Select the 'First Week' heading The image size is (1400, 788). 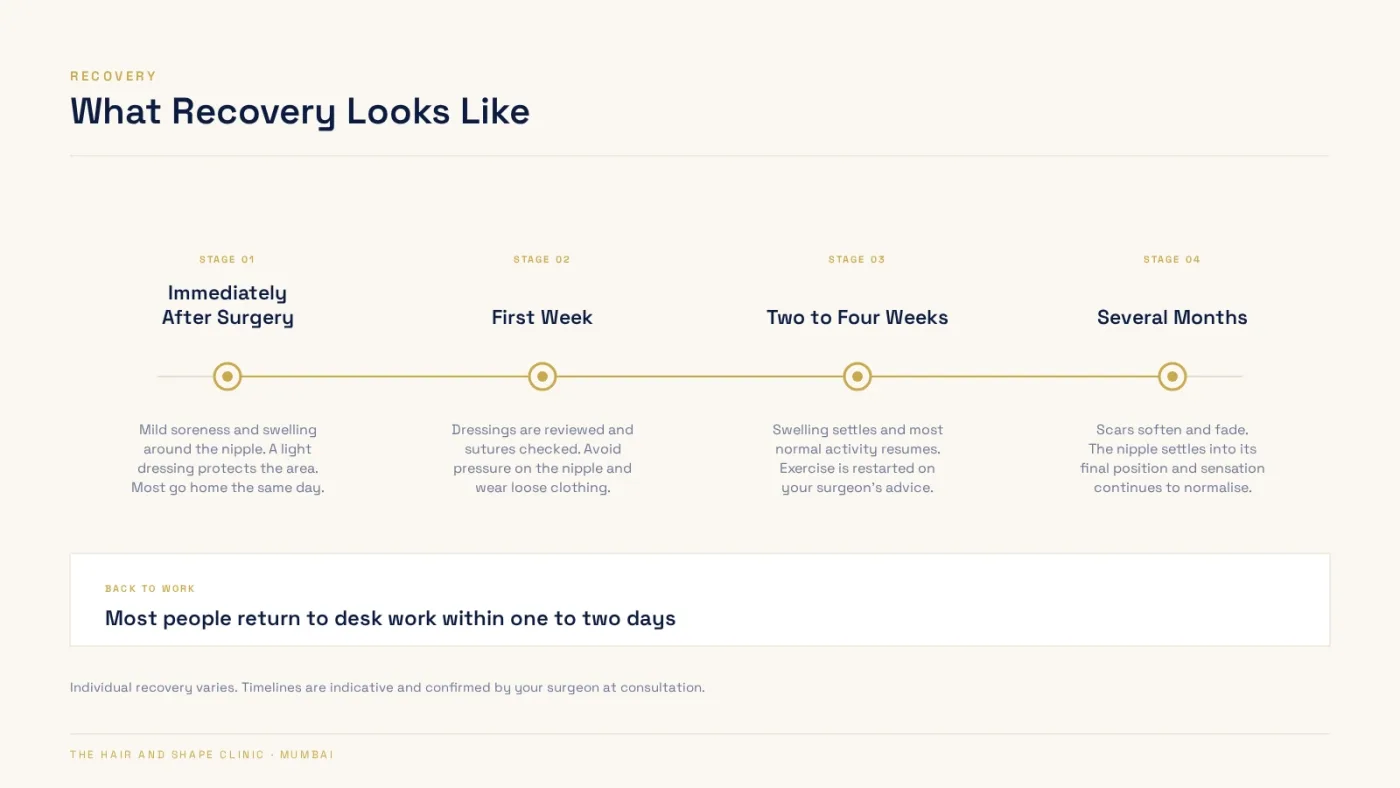(542, 317)
